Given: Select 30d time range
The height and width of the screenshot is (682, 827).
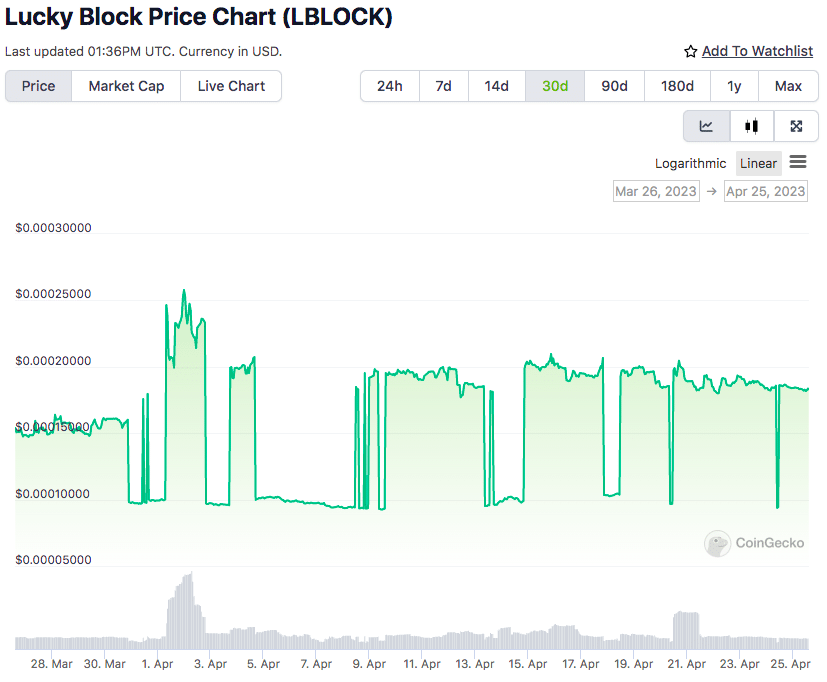Looking at the screenshot, I should (x=555, y=86).
